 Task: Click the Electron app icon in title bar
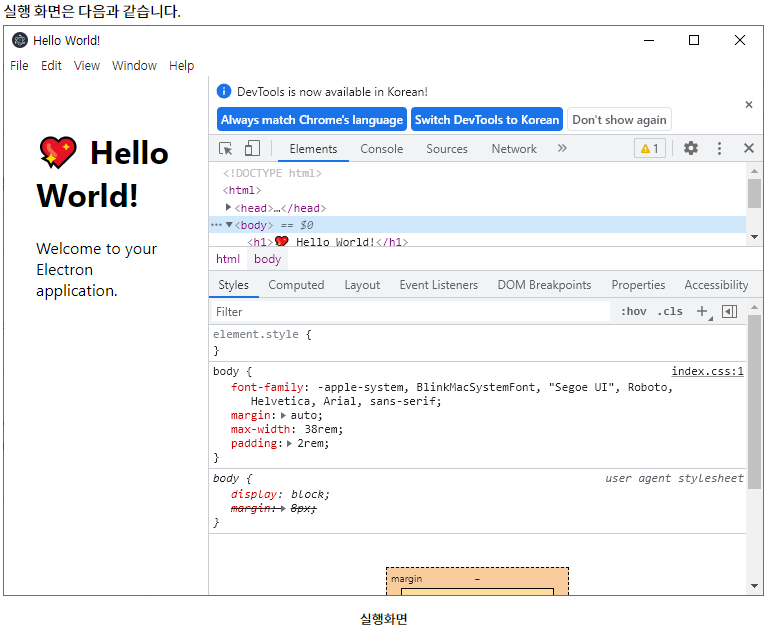(20, 40)
